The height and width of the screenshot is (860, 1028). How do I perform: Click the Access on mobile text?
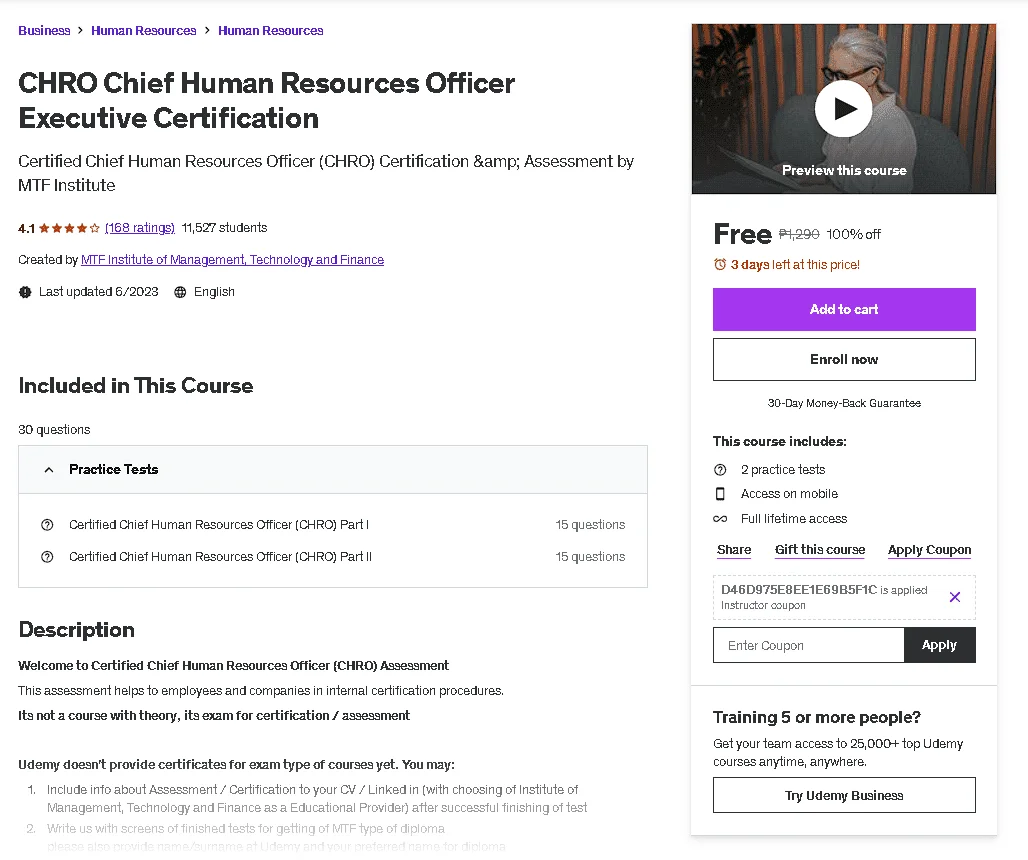(x=789, y=494)
